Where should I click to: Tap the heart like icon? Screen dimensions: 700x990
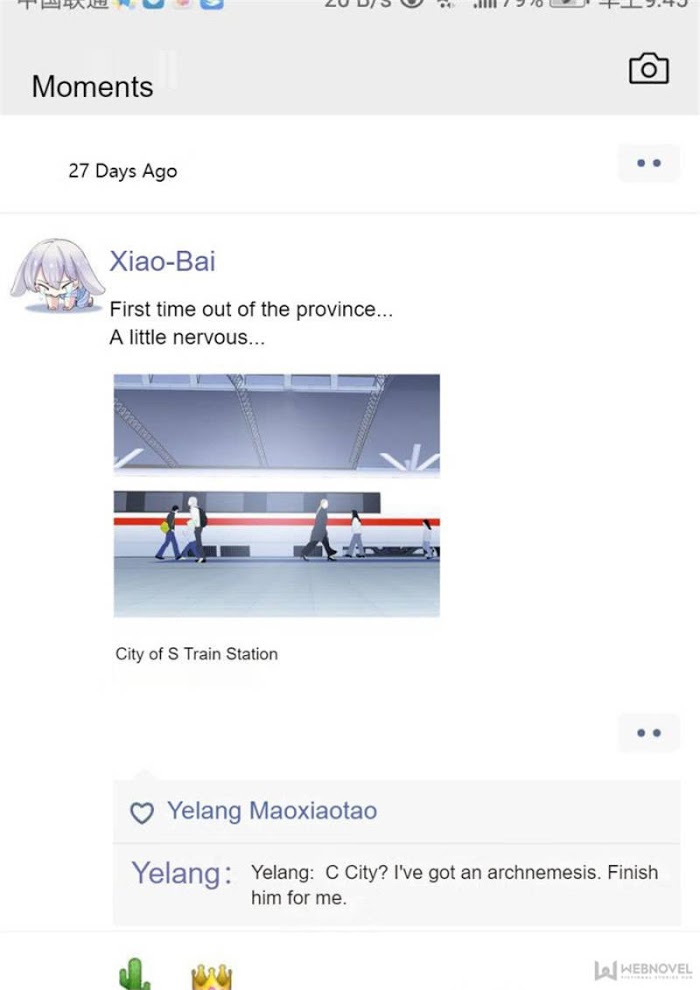coord(141,813)
